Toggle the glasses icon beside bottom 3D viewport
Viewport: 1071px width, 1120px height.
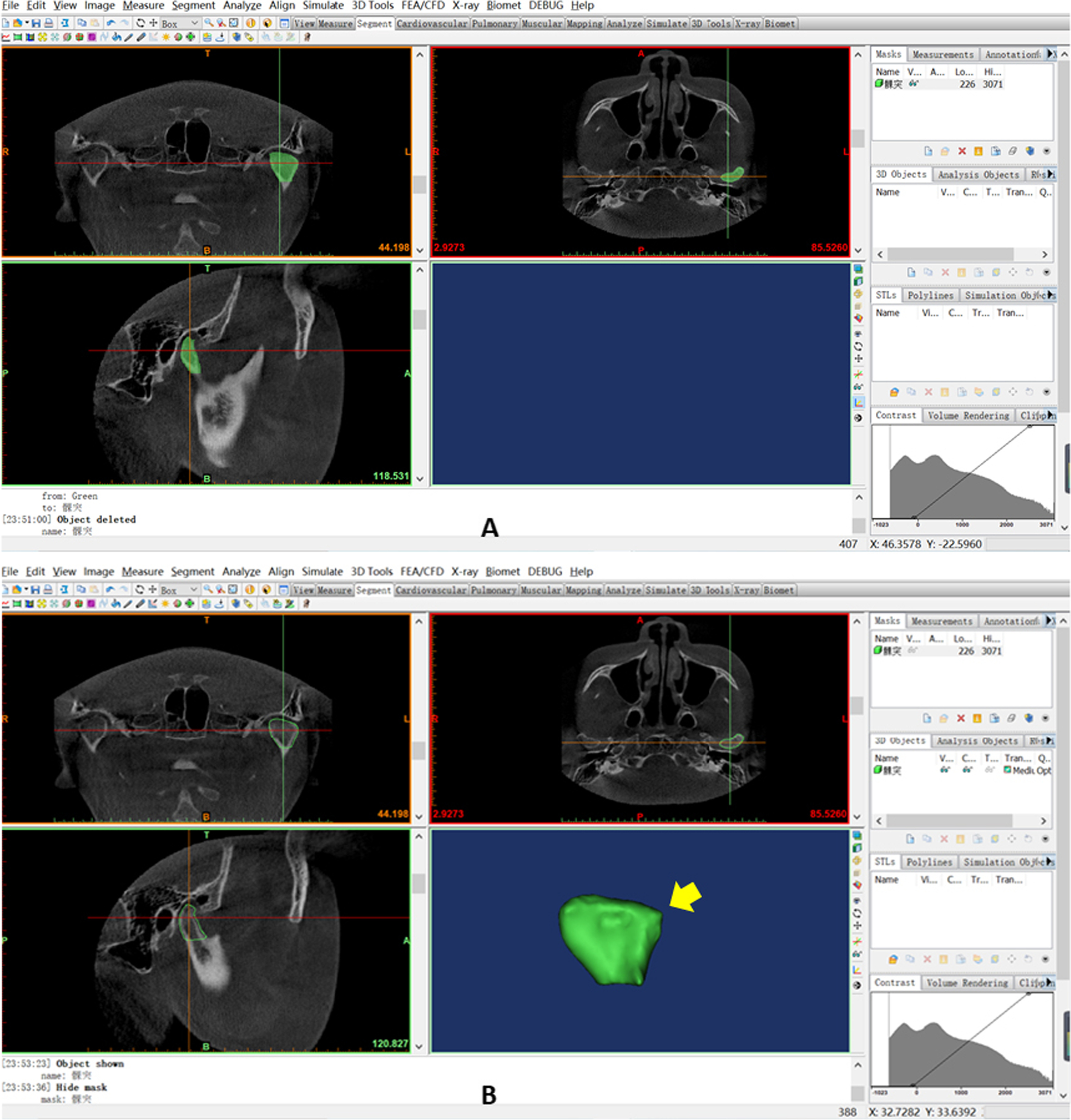(857, 954)
